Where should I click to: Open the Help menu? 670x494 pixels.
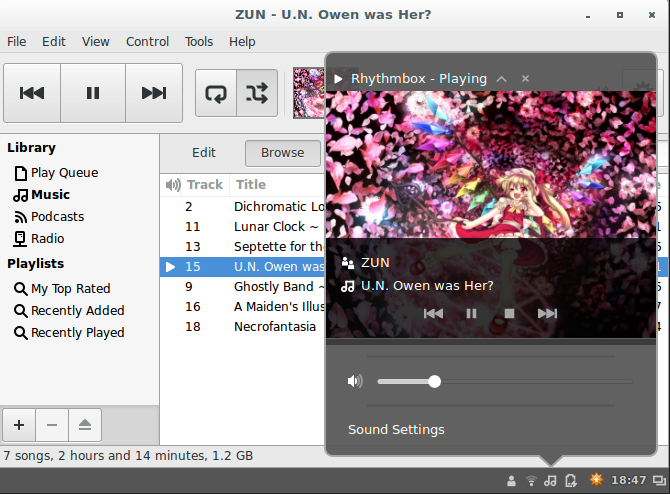pyautogui.click(x=242, y=41)
